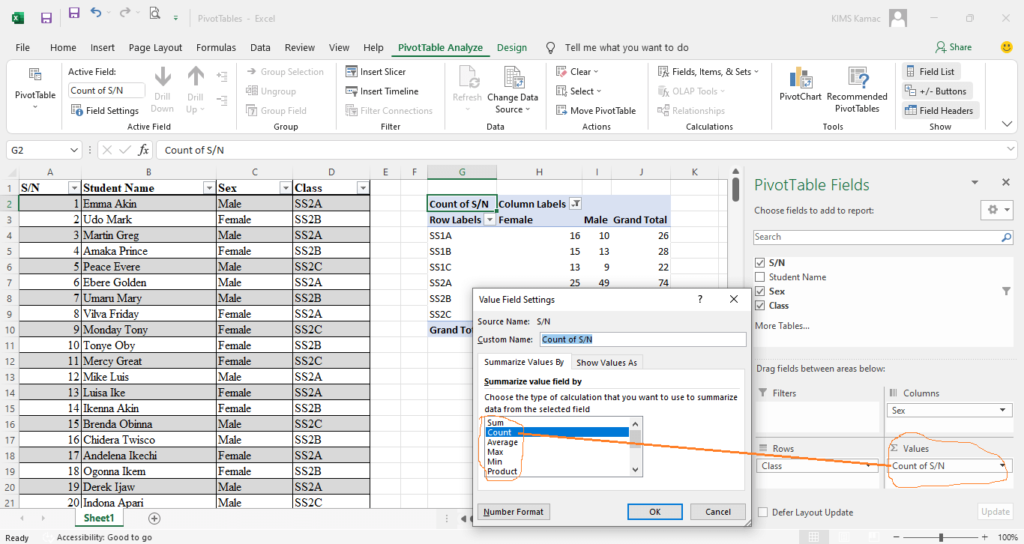
Task: Click the smiley feedback icon
Action: (x=1006, y=47)
